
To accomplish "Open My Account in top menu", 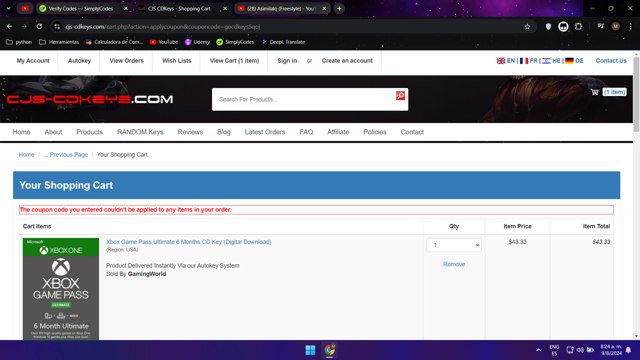I will pos(33,60).
